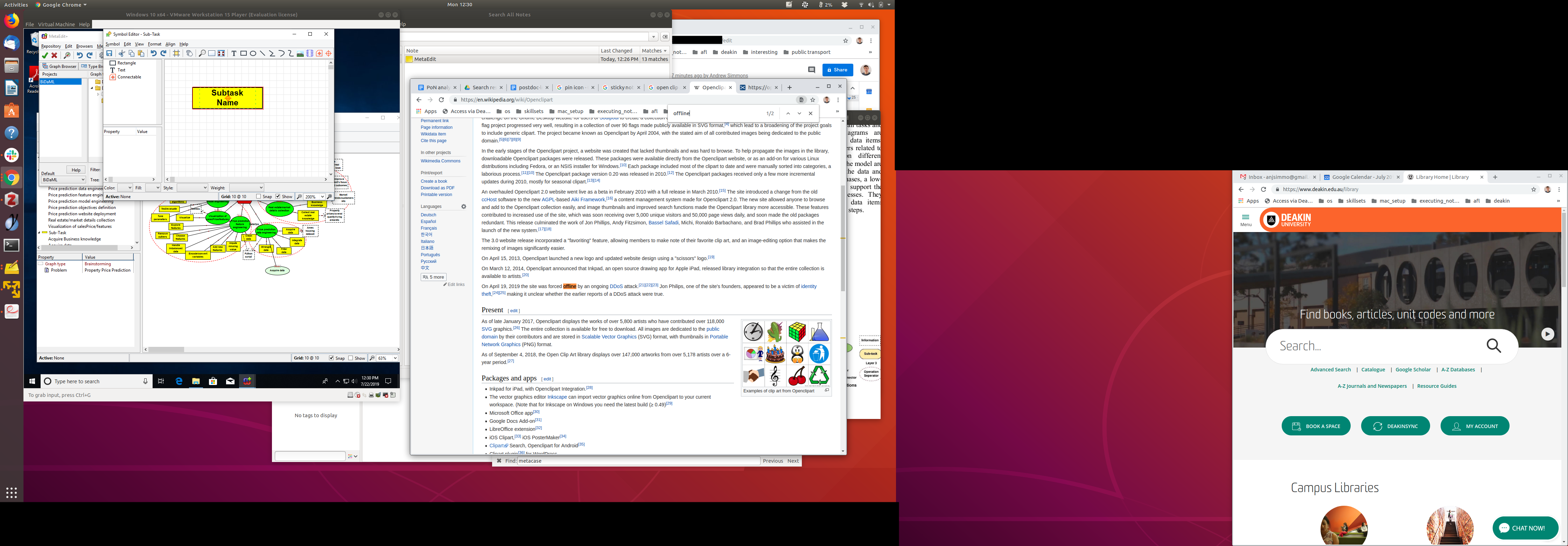Open the Color swatch dropdown

pyautogui.click(x=125, y=188)
